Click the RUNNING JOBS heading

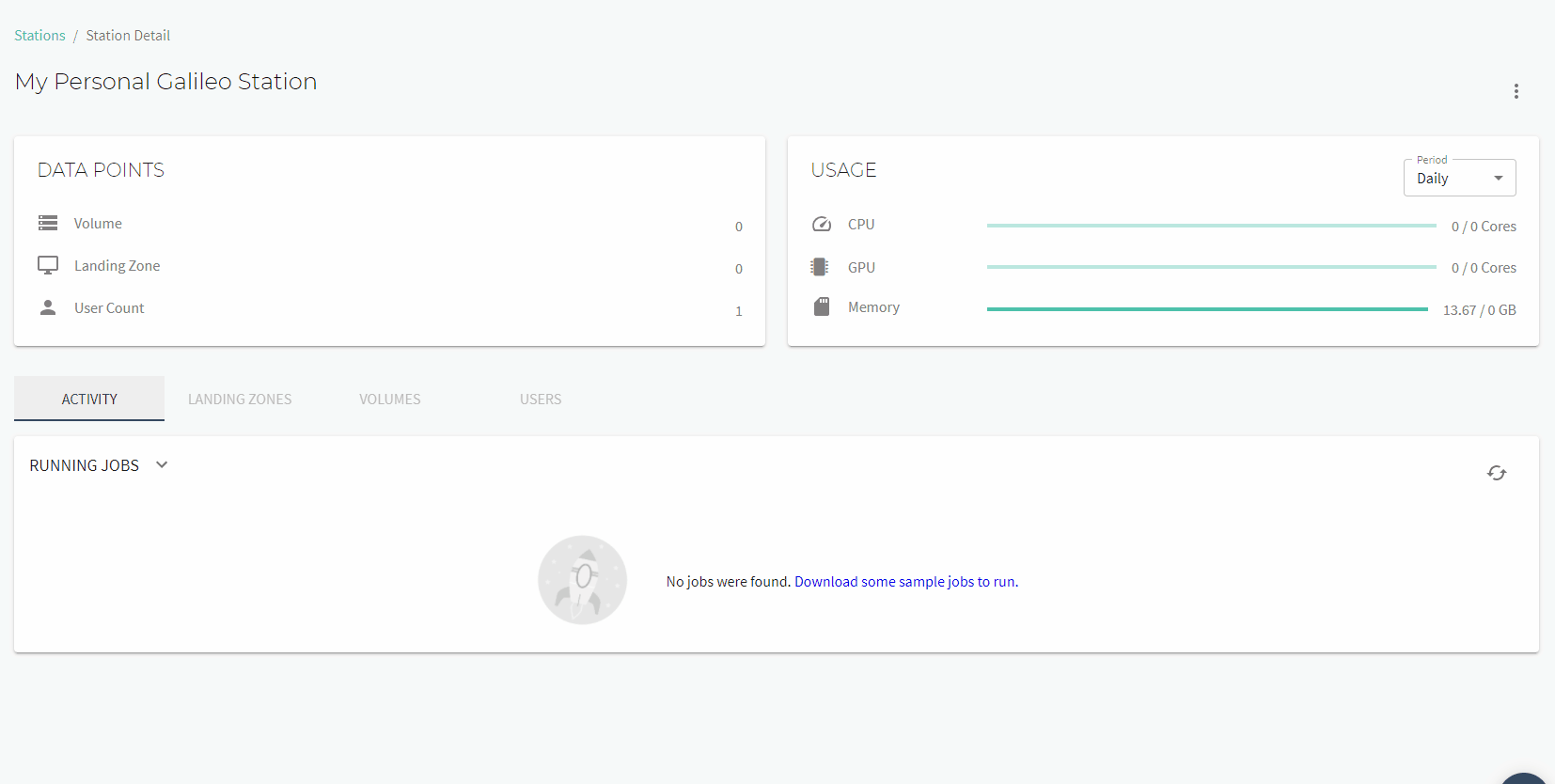85,465
